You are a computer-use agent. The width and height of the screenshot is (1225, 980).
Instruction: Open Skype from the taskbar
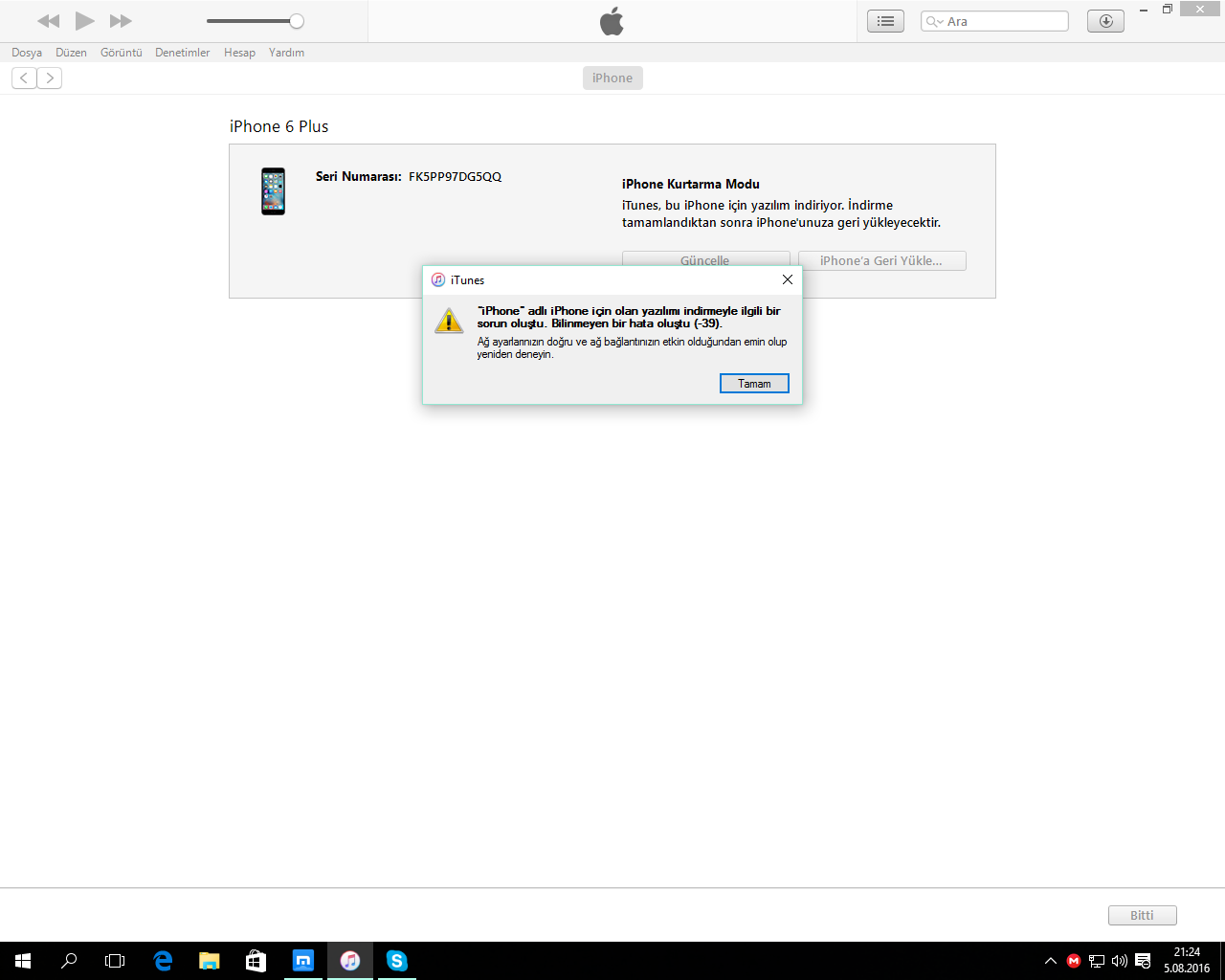pos(396,961)
